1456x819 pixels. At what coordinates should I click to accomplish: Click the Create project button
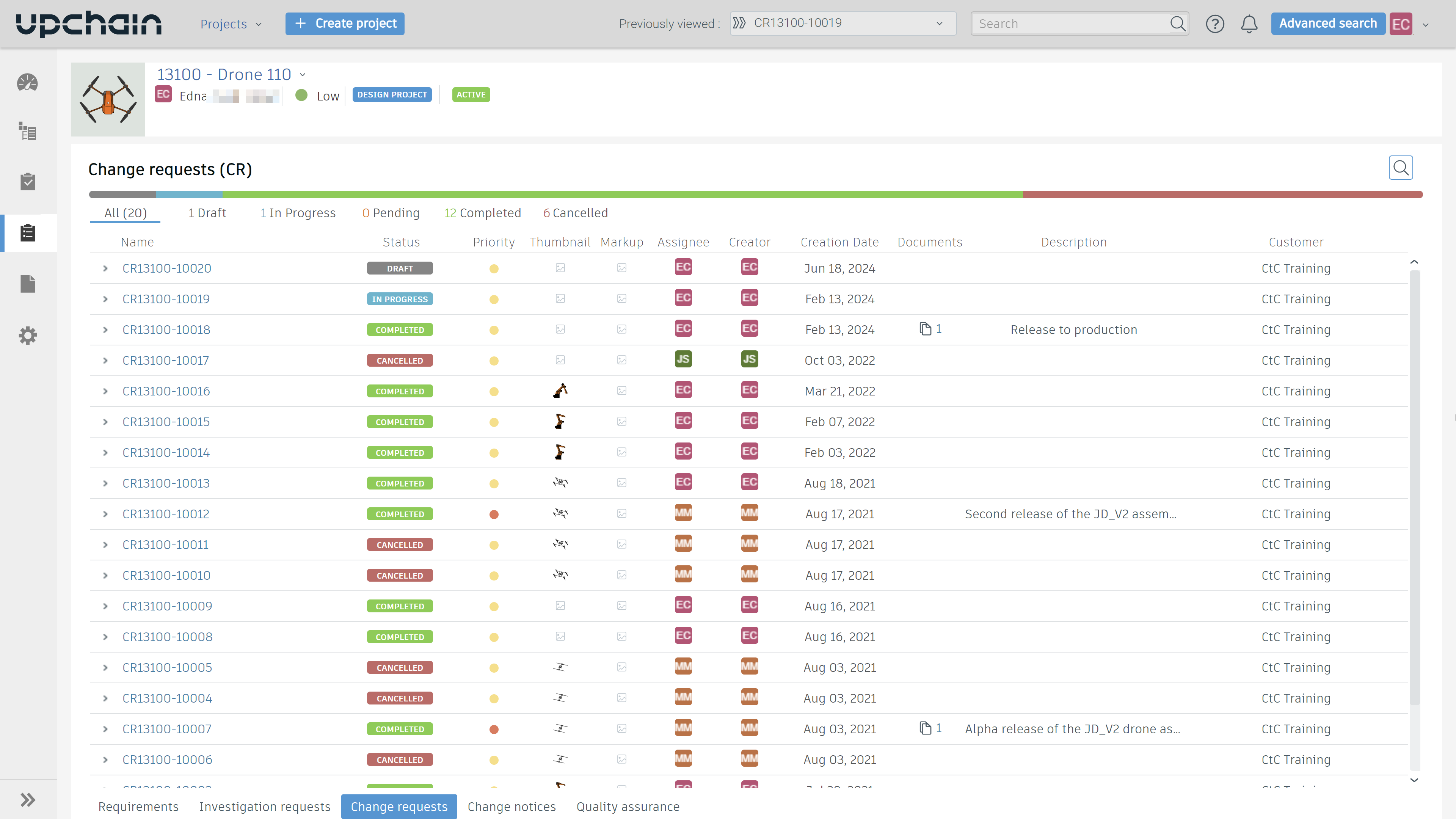tap(345, 24)
